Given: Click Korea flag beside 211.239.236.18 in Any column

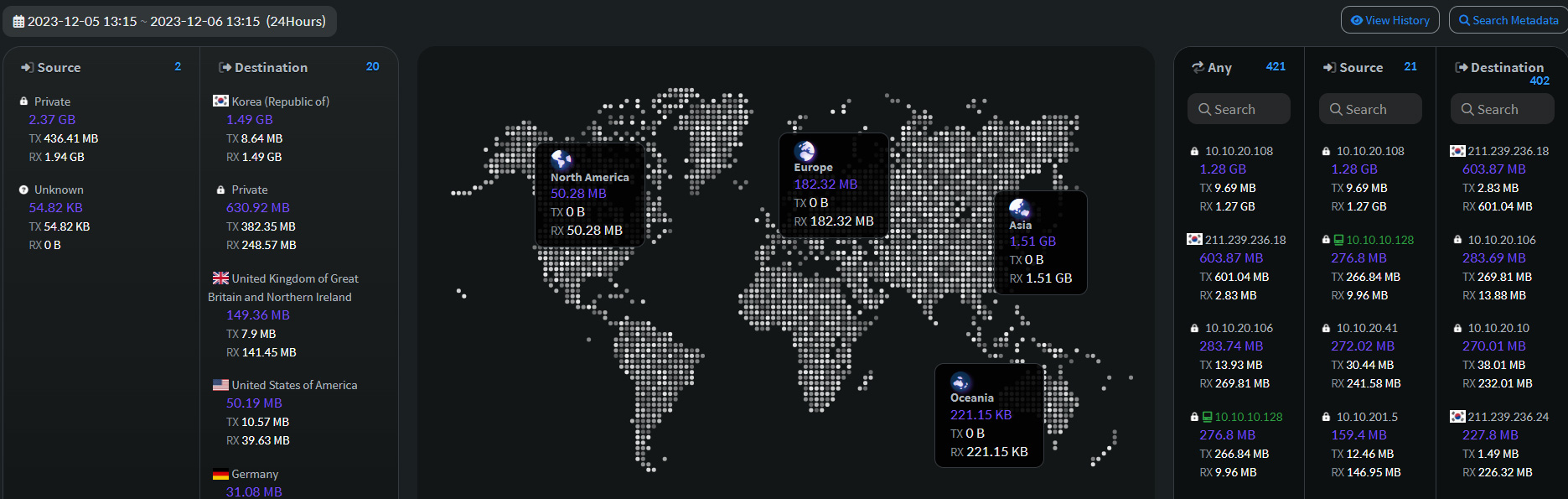Looking at the screenshot, I should click(1194, 239).
